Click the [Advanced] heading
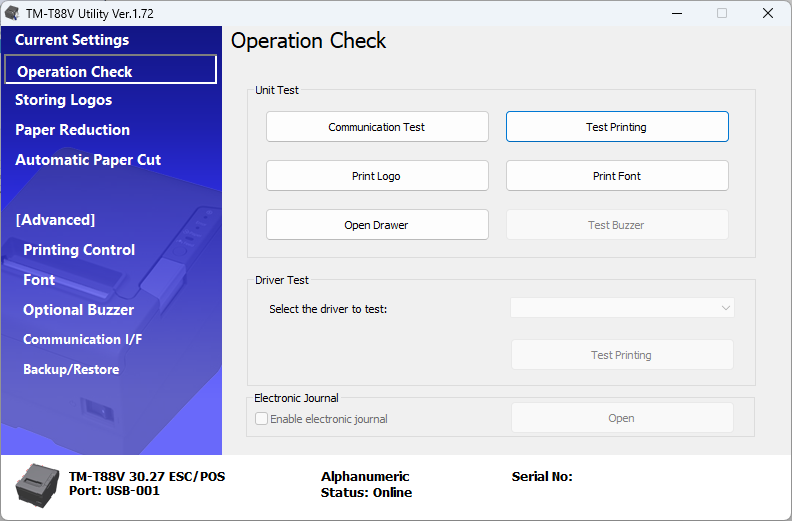Viewport: 792px width, 521px height. 55,220
